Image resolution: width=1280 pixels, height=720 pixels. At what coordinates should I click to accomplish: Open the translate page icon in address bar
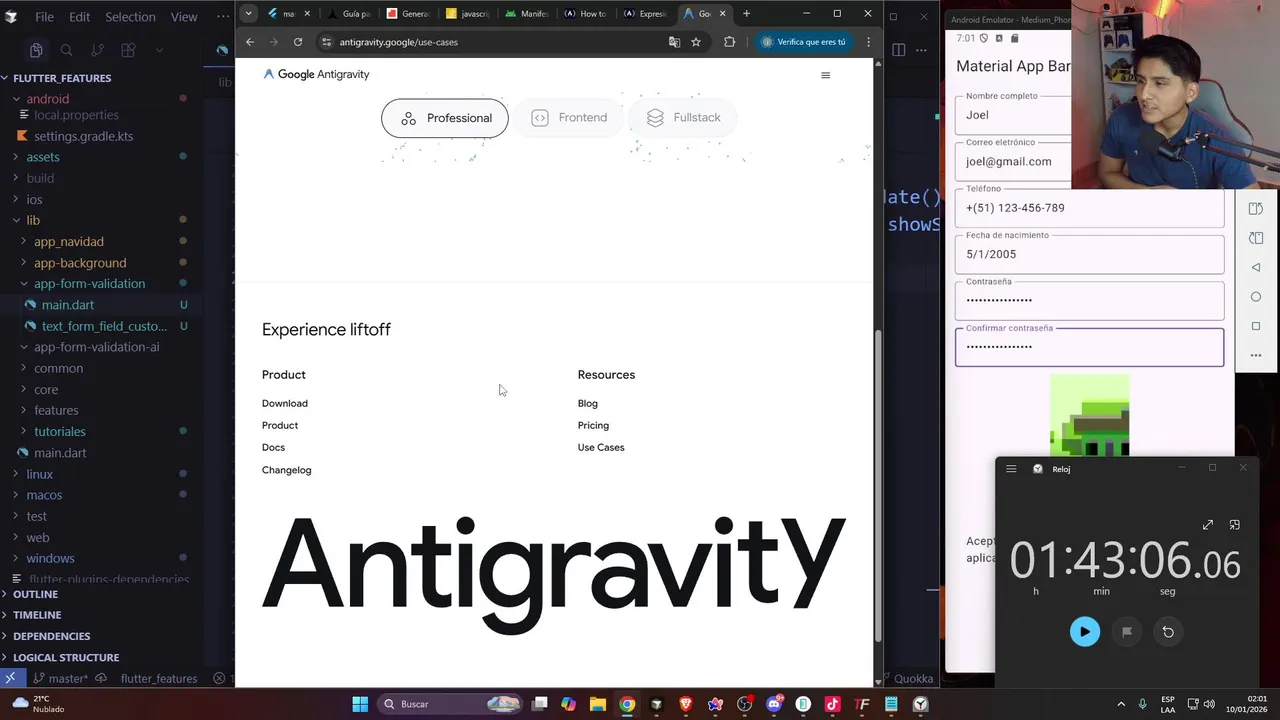click(x=674, y=42)
